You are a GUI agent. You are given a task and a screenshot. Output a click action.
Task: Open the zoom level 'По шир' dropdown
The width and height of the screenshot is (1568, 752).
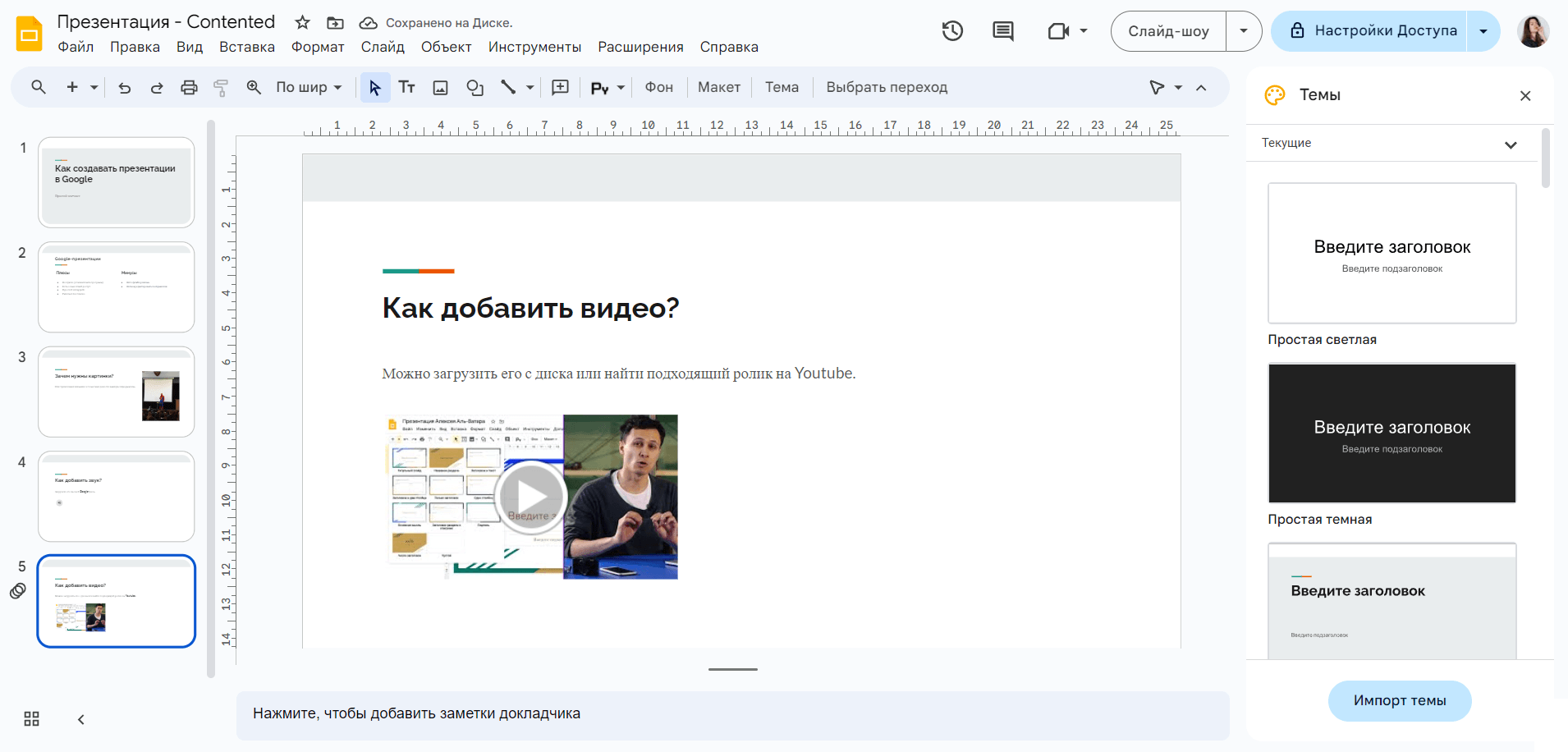(309, 87)
